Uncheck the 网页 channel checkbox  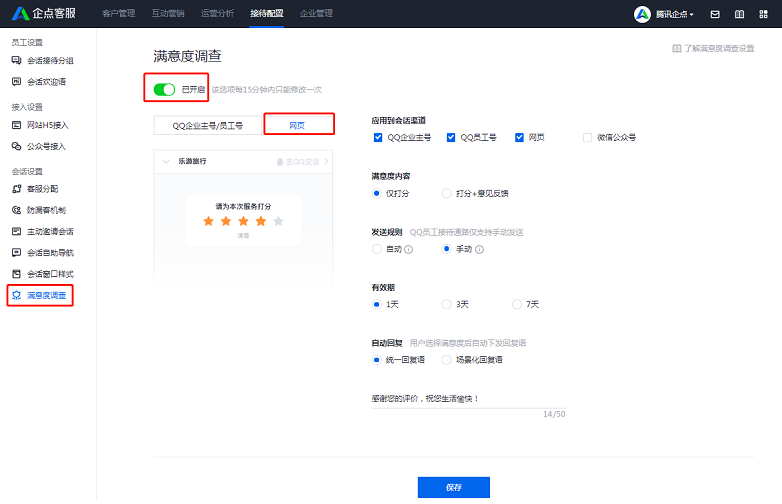pyautogui.click(x=519, y=137)
